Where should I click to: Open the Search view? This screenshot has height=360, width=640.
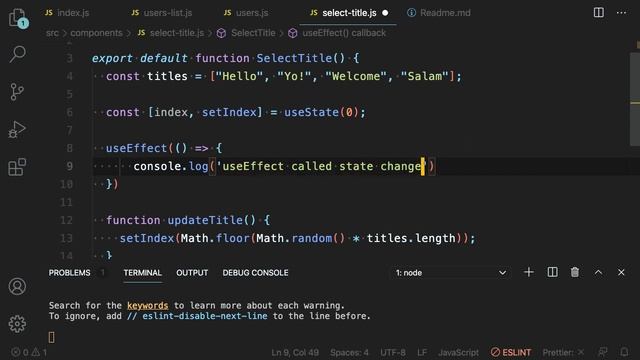tap(17, 53)
